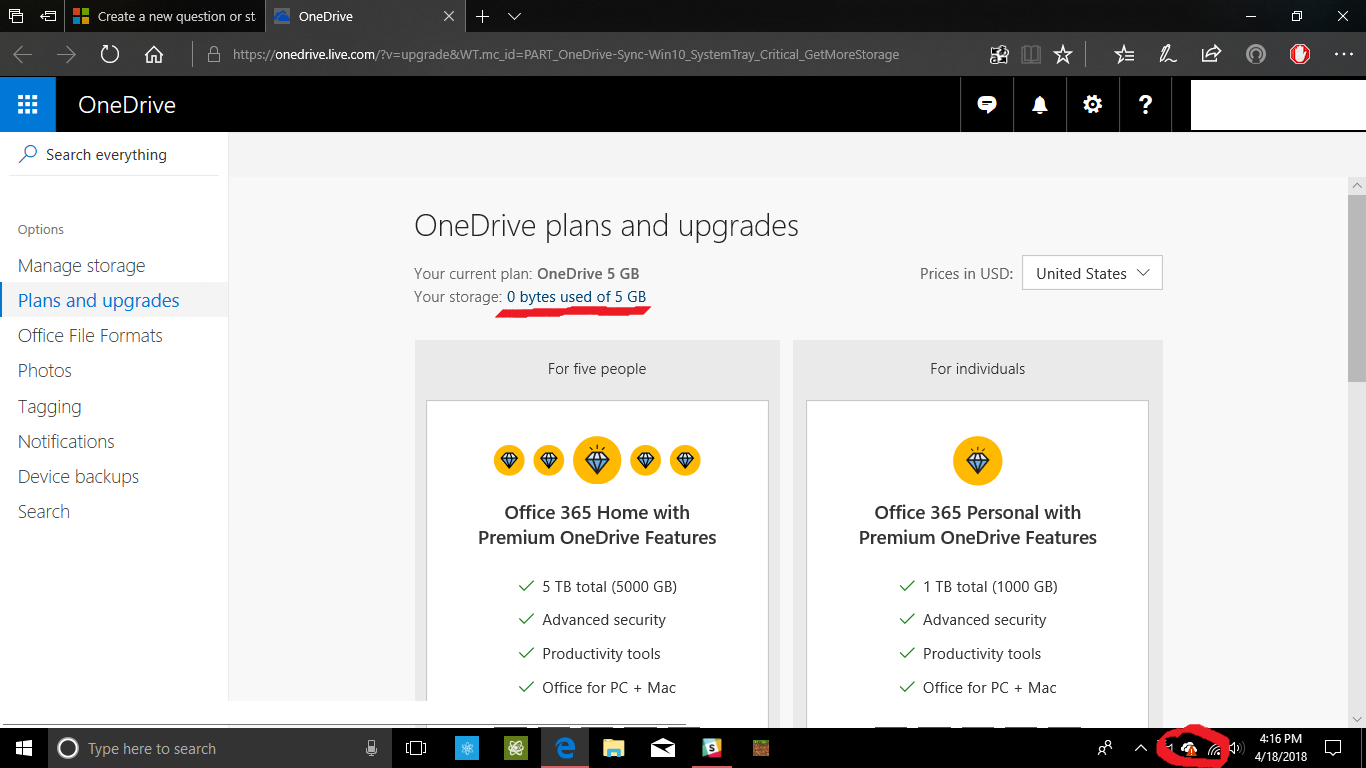This screenshot has height=768, width=1366.
Task: Click the Office 365 Personal heading
Action: click(x=978, y=525)
